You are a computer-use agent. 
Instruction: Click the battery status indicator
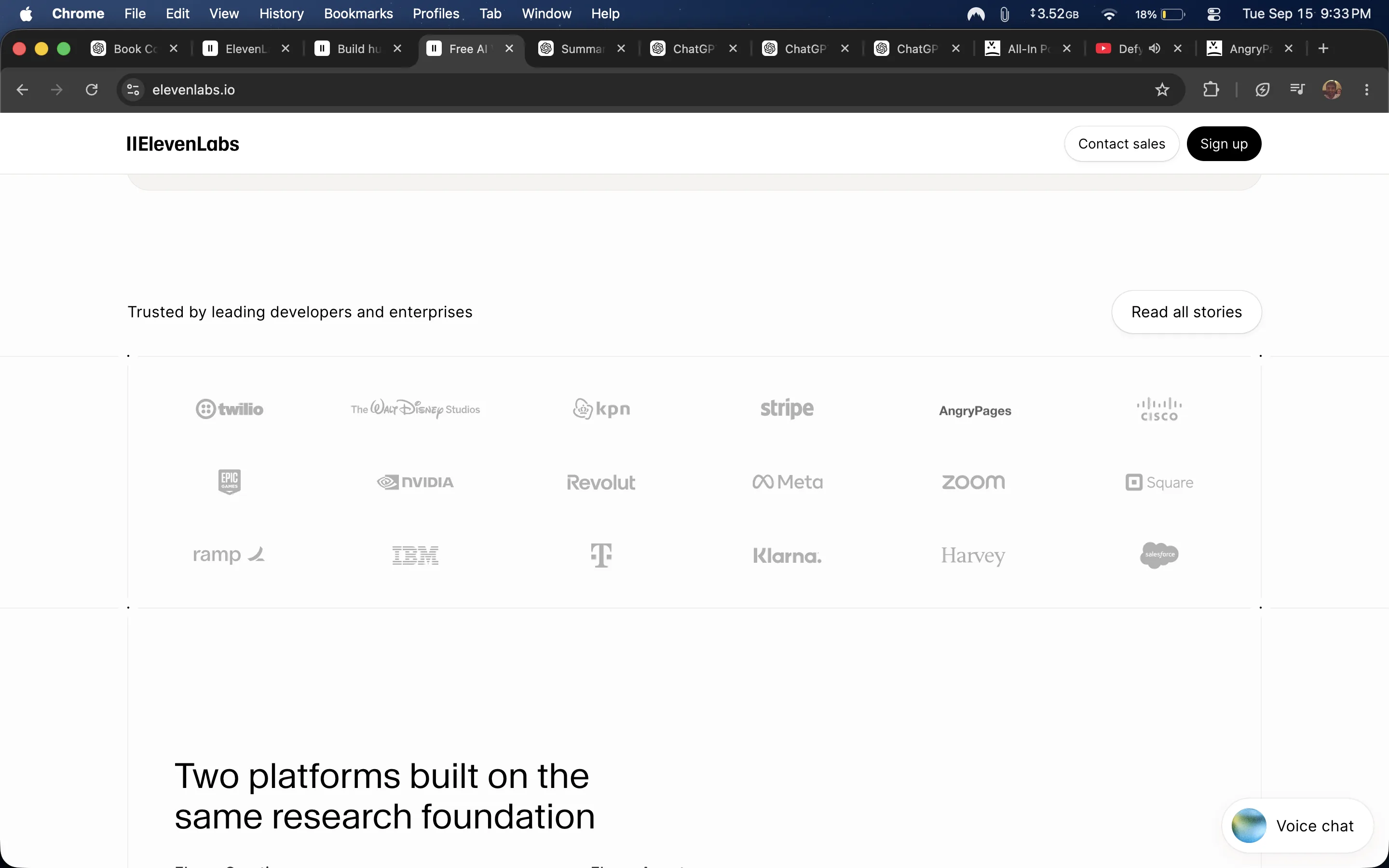pyautogui.click(x=1159, y=14)
